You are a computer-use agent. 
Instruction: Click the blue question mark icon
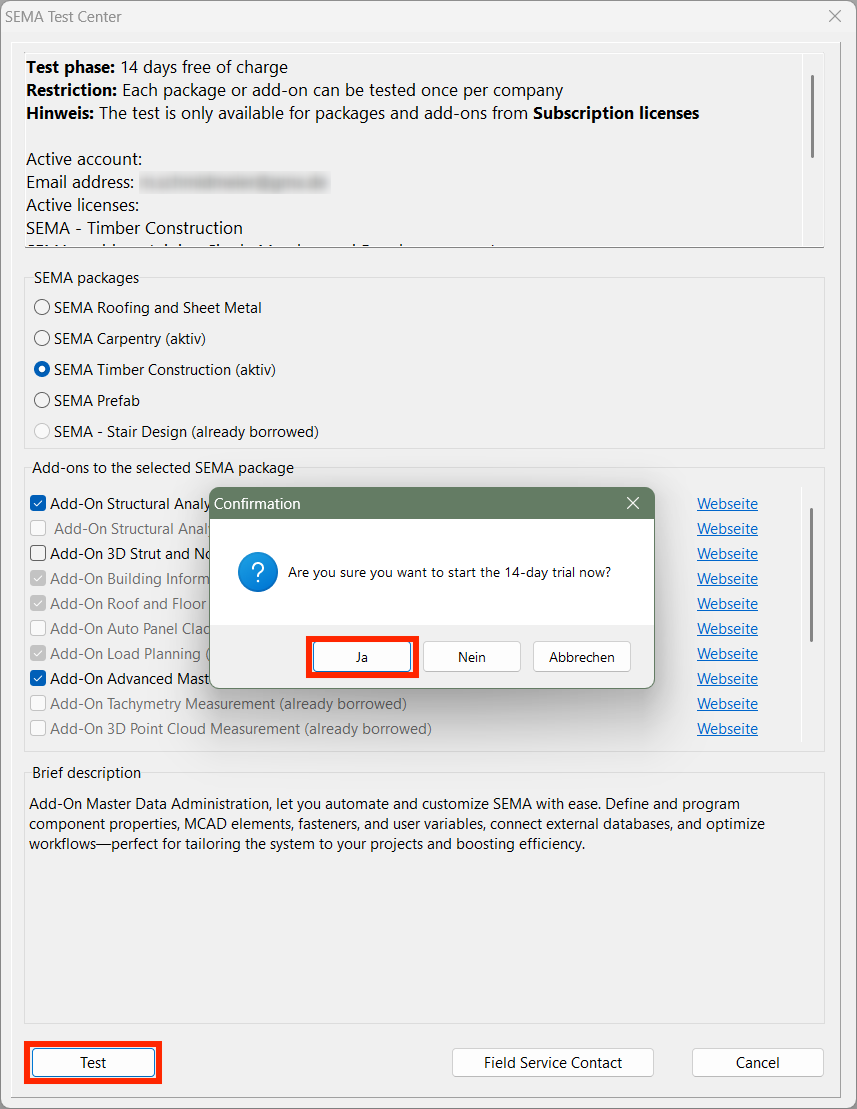[257, 573]
